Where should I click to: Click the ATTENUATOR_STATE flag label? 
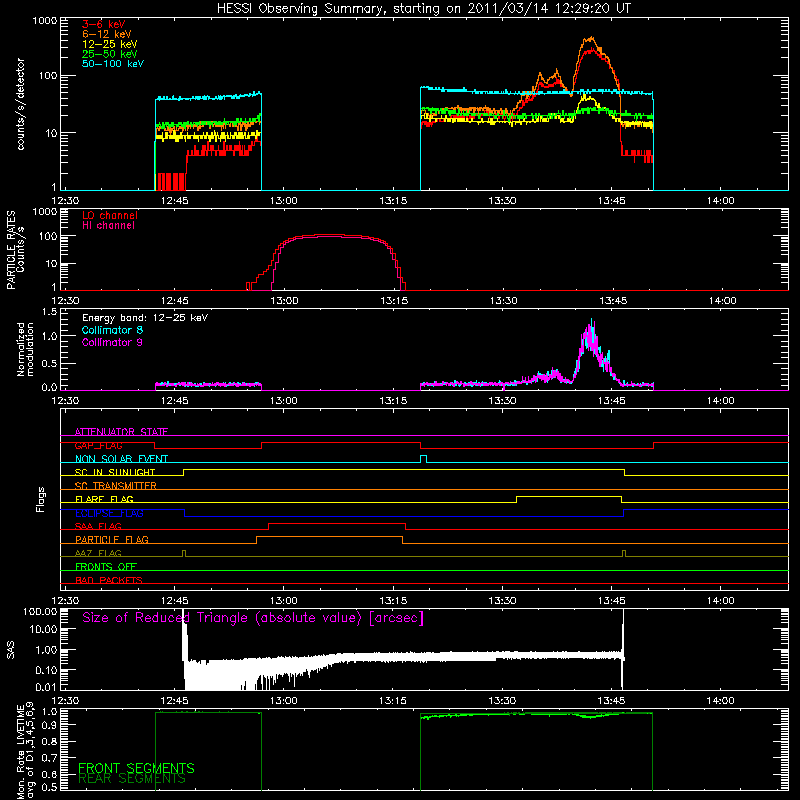[x=121, y=432]
